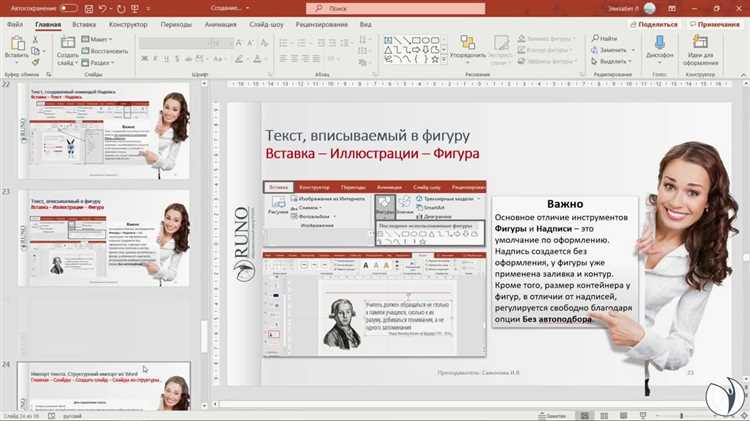Switch to Normal view icon in status bar
This screenshot has height=421, width=750.
[585, 416]
